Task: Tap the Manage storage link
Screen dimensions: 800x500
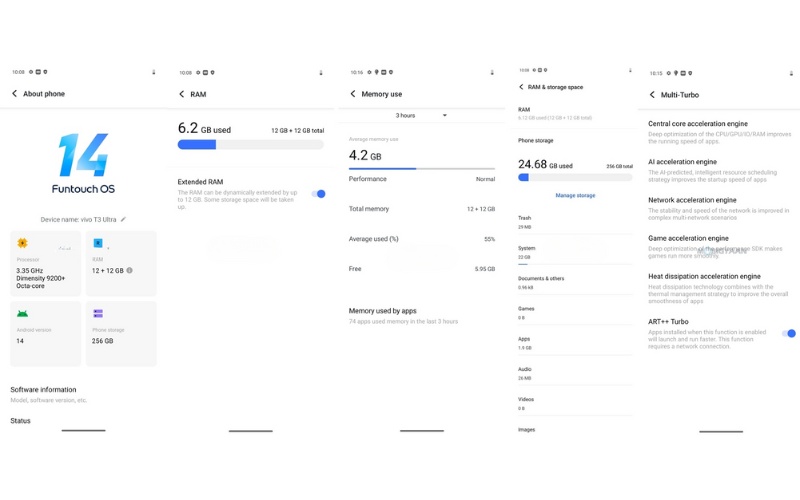Action: click(x=574, y=195)
